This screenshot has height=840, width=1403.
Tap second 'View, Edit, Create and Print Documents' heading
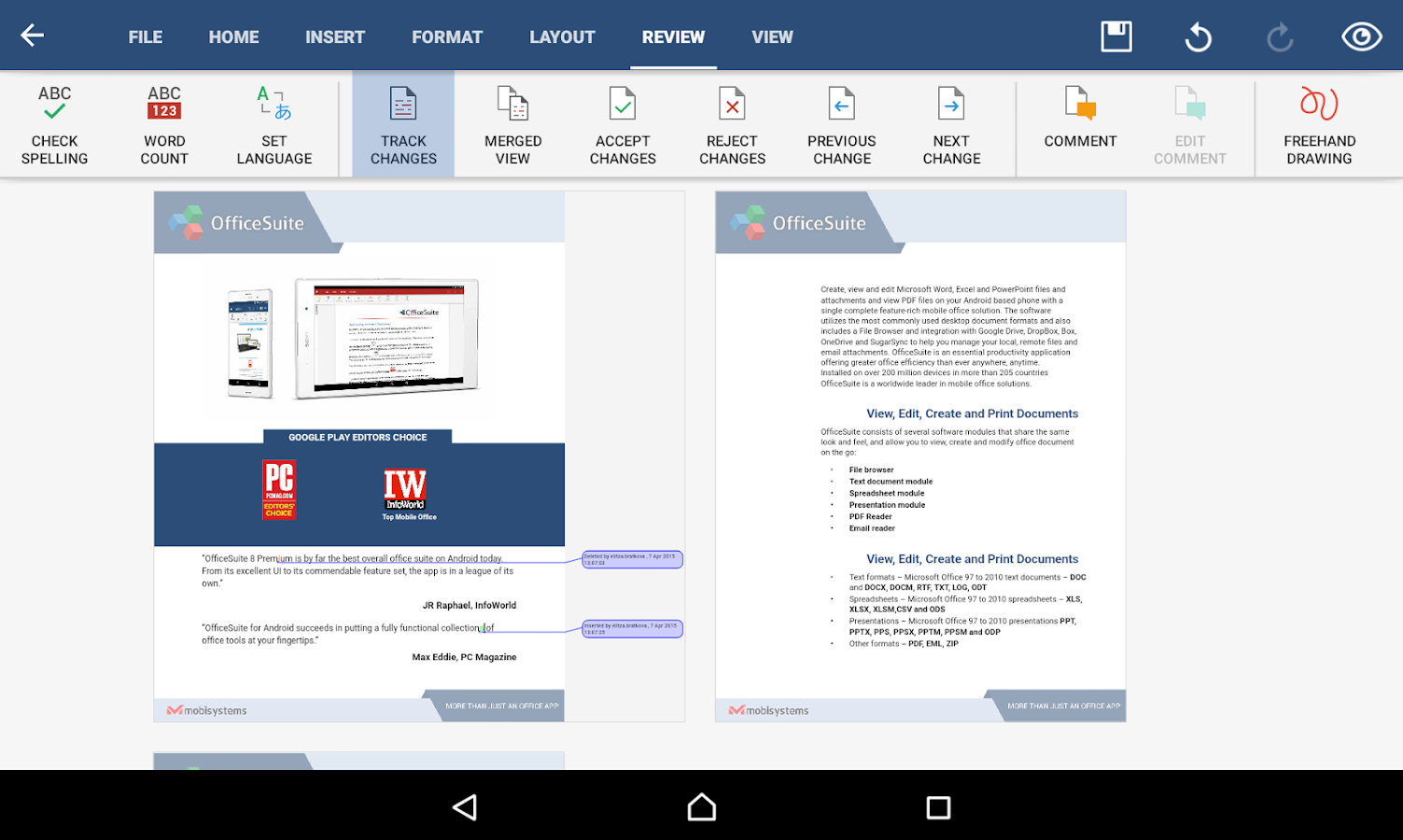point(972,559)
